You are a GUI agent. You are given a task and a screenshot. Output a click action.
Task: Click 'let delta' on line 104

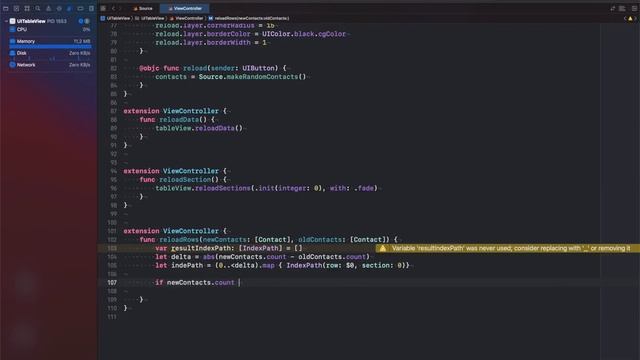coord(173,257)
